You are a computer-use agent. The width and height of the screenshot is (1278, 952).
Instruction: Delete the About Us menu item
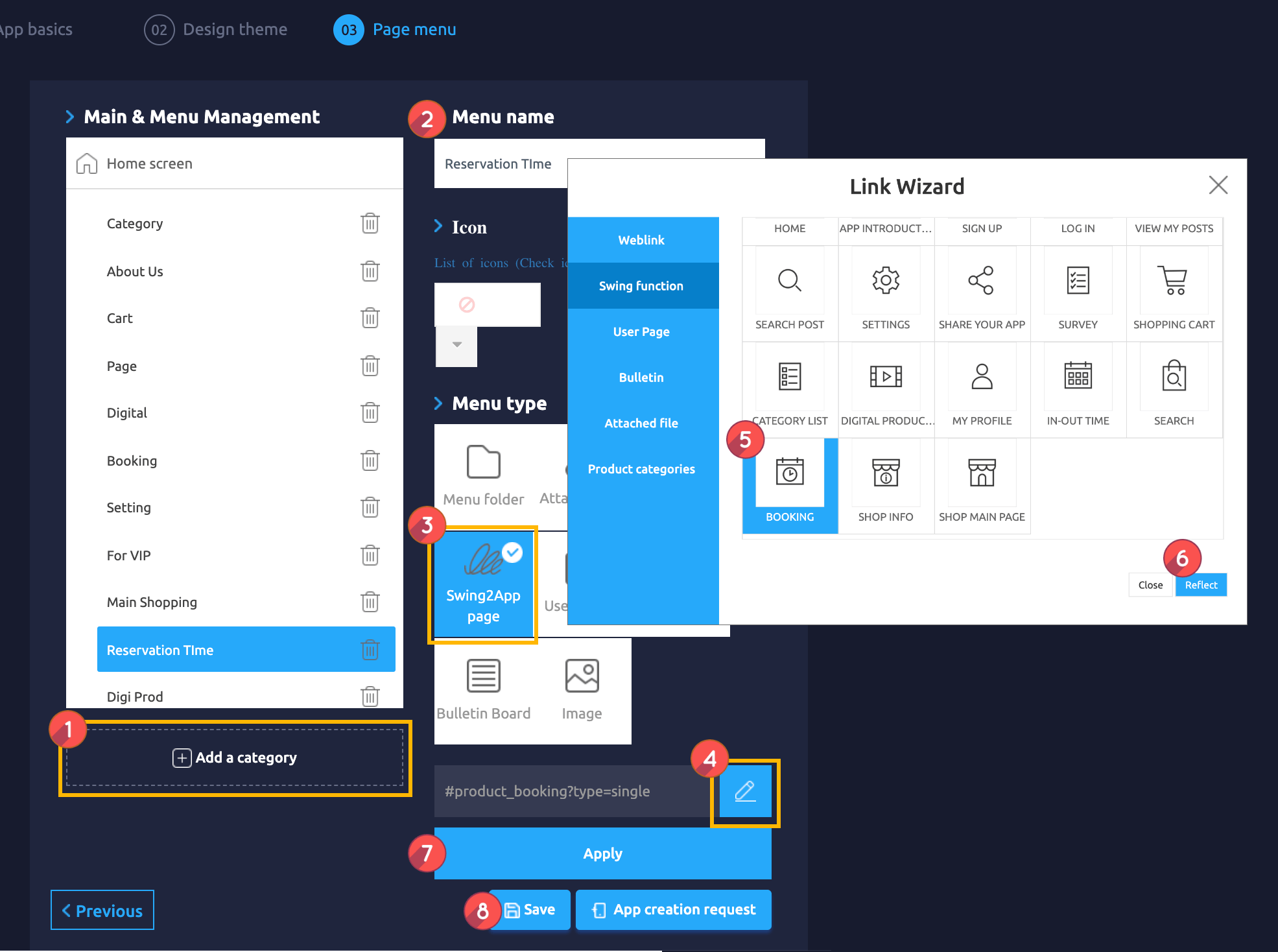(x=370, y=271)
